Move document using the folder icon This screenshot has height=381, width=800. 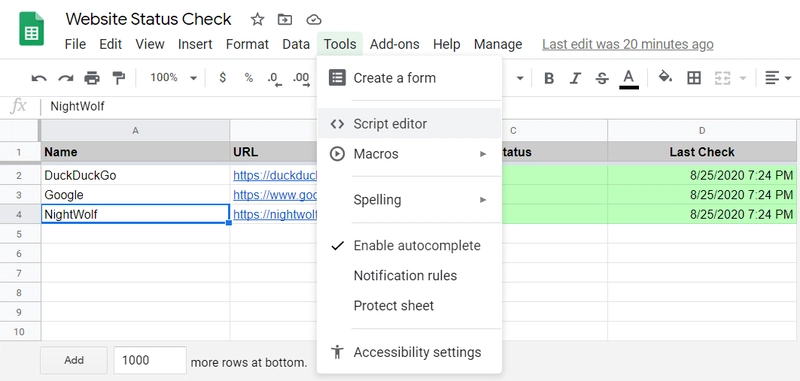point(285,20)
